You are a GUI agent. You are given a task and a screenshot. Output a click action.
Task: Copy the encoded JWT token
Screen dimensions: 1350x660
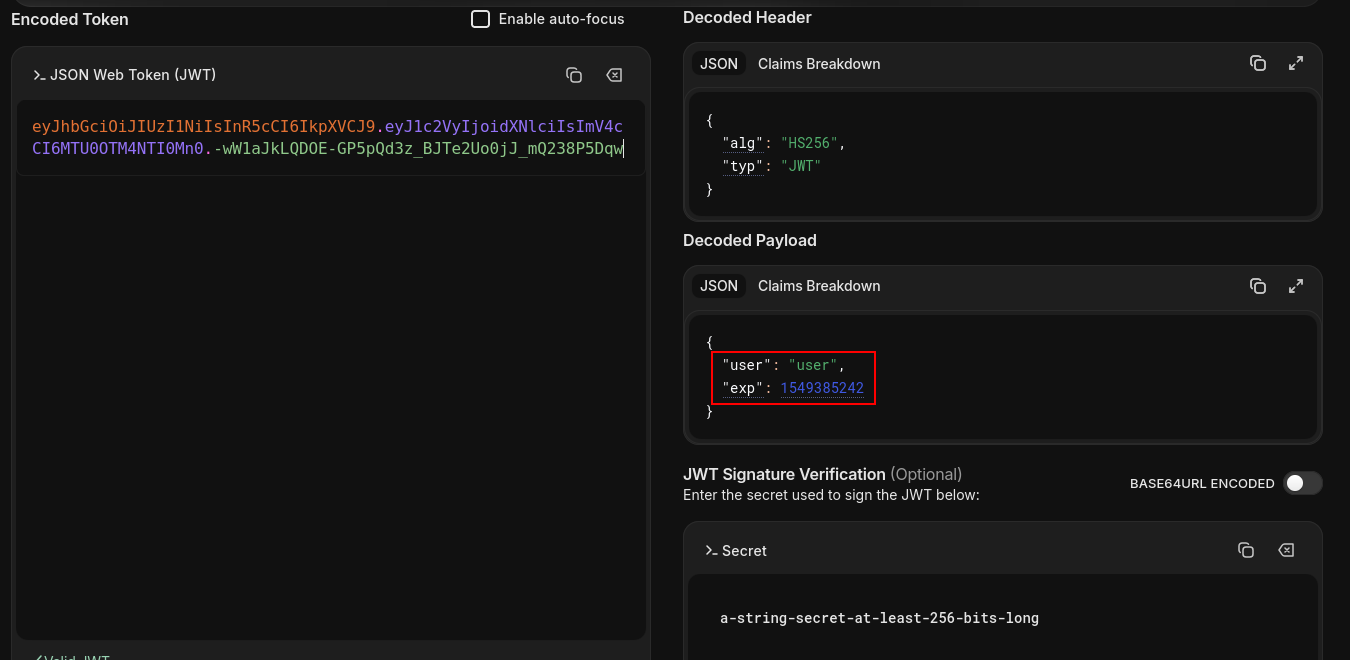pos(574,75)
